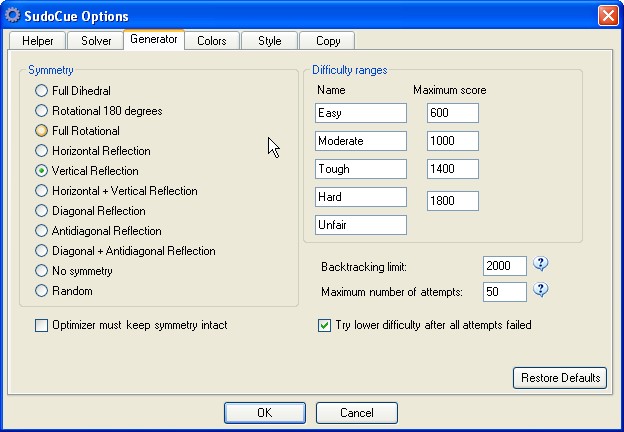Screen dimensions: 624x432
Task: Click the Cancel button
Action: pyautogui.click(x=357, y=413)
